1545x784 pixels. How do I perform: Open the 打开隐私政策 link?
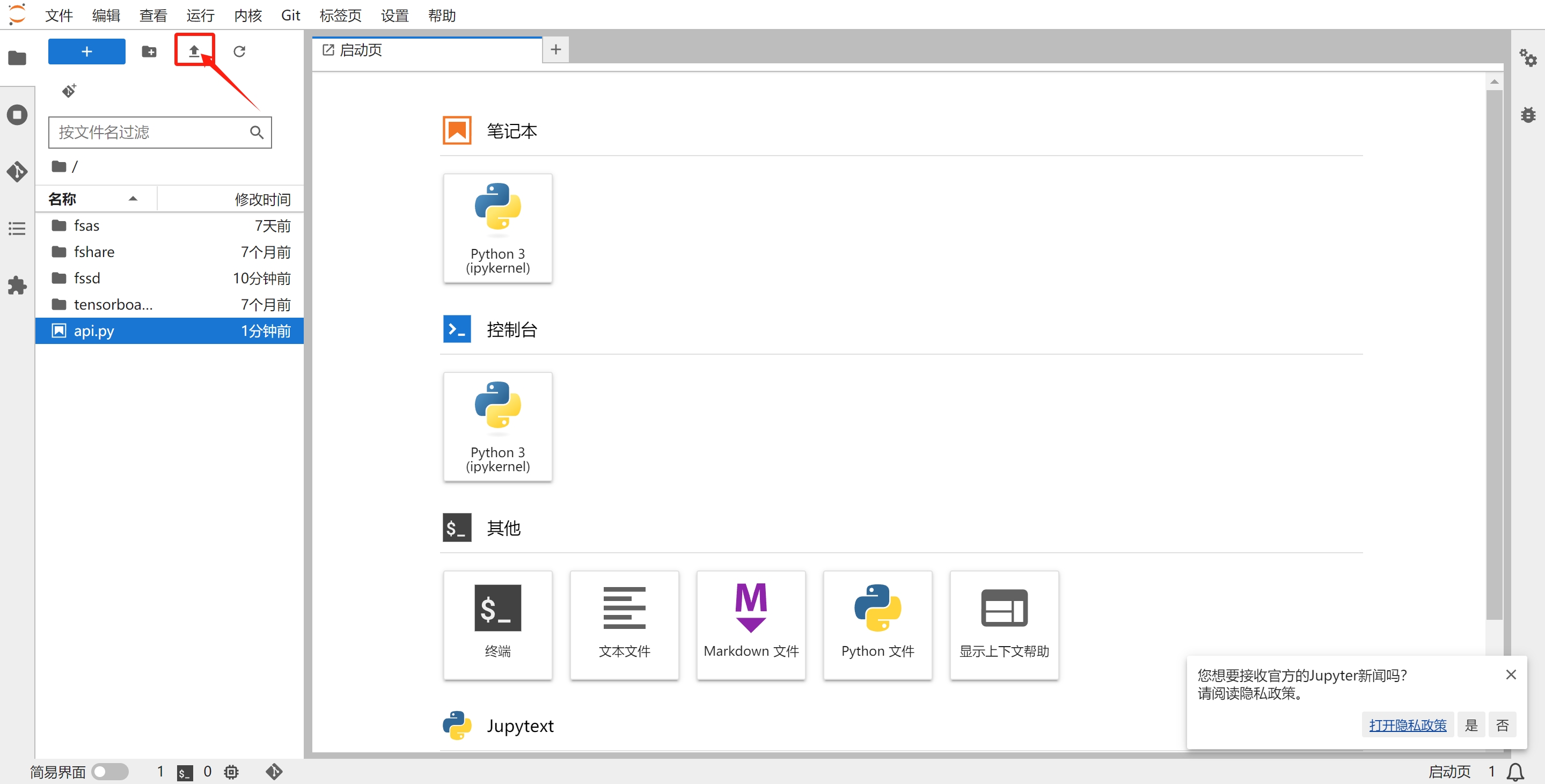point(1407,725)
